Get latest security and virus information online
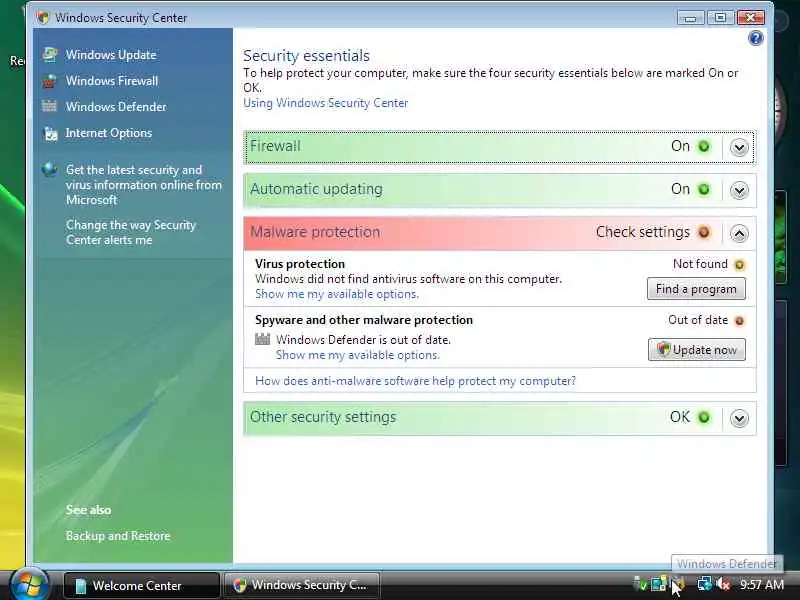 pyautogui.click(x=143, y=185)
